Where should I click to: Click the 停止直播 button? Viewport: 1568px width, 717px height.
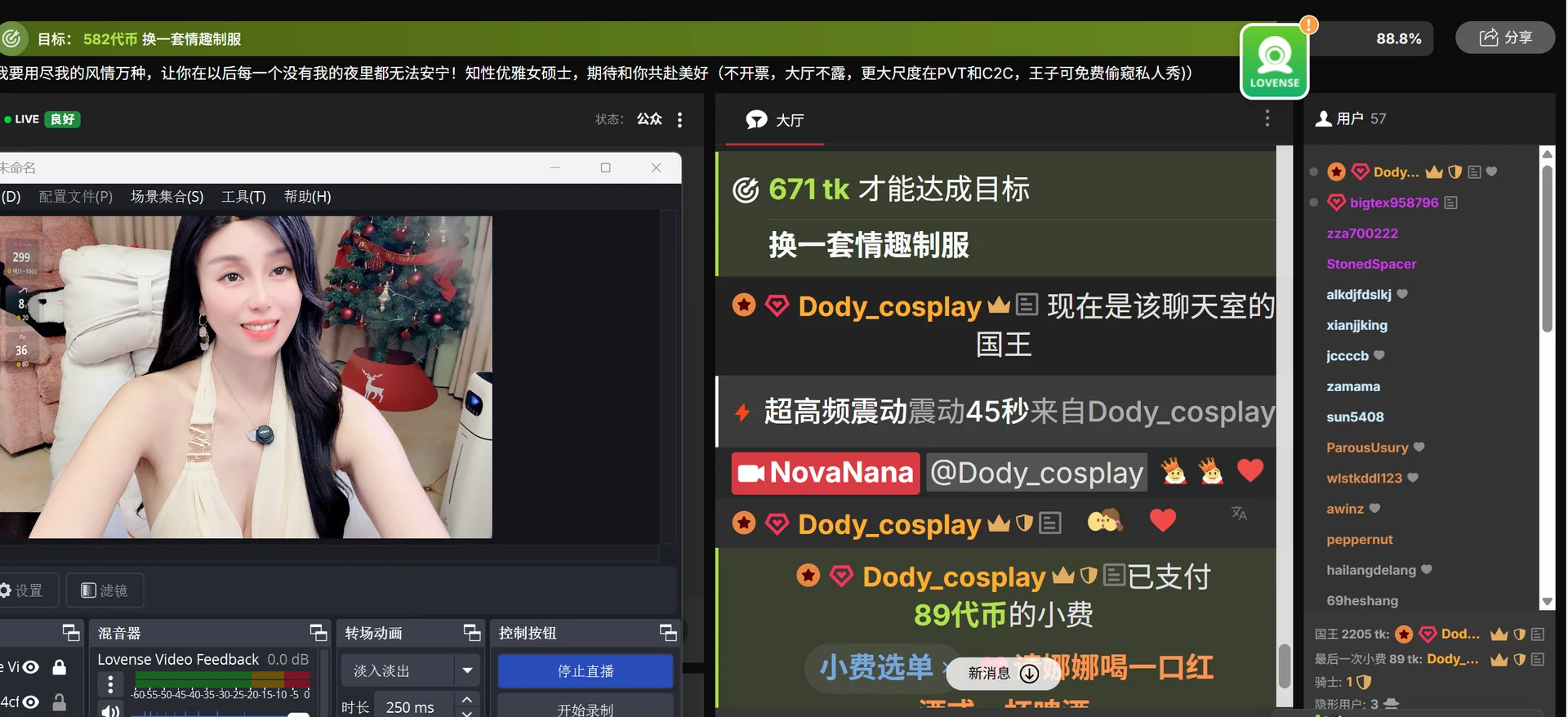click(x=585, y=670)
